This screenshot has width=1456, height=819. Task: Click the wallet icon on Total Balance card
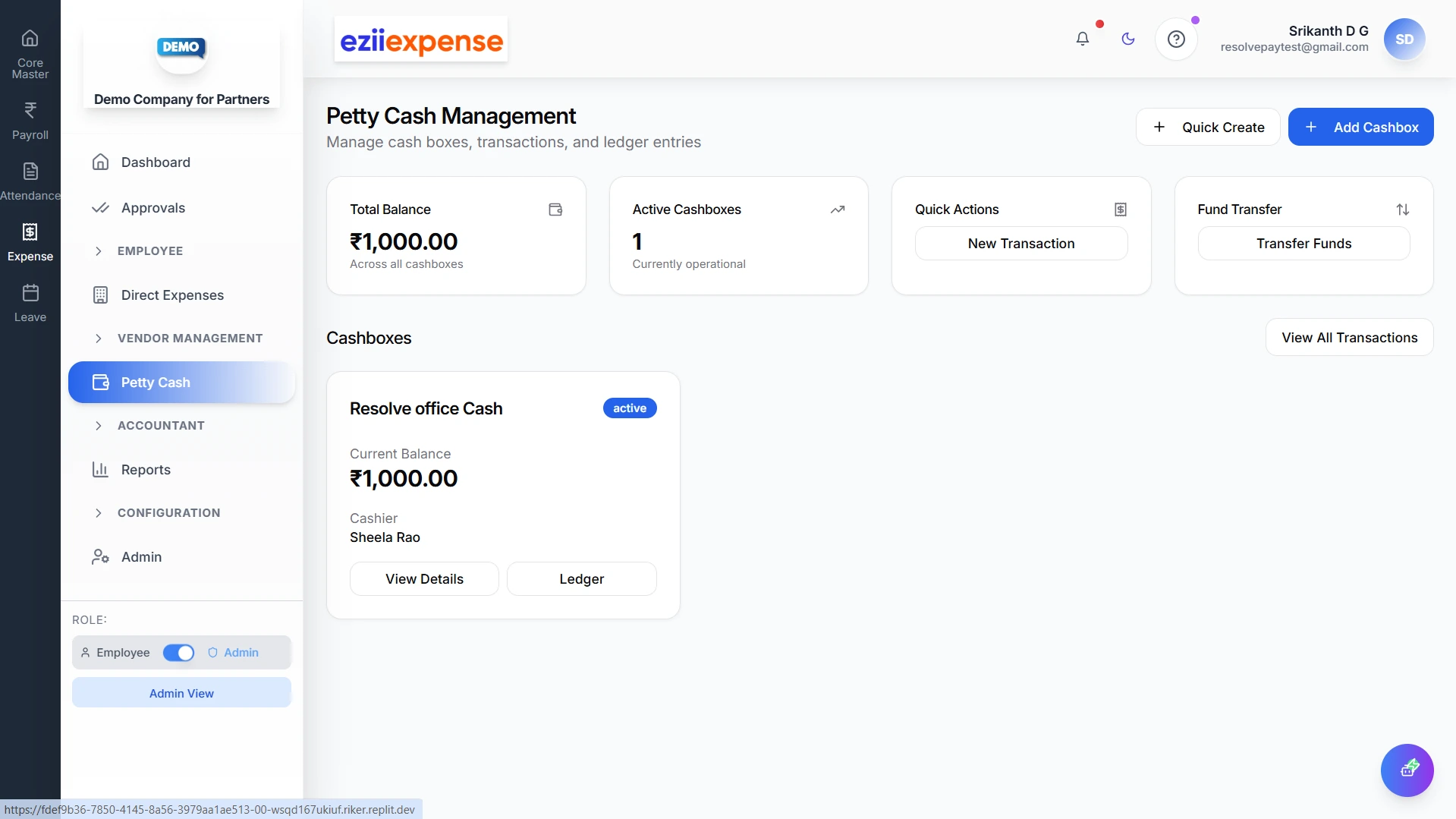[x=555, y=209]
